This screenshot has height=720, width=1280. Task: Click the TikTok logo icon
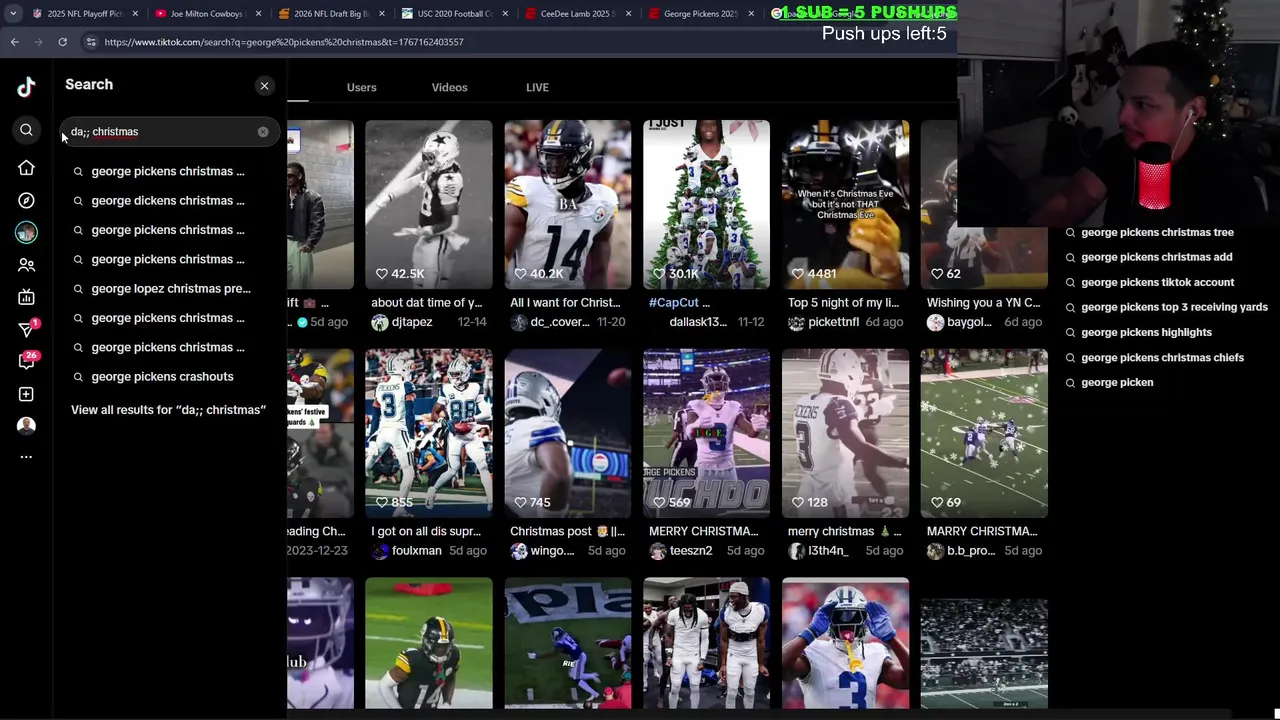coord(26,87)
